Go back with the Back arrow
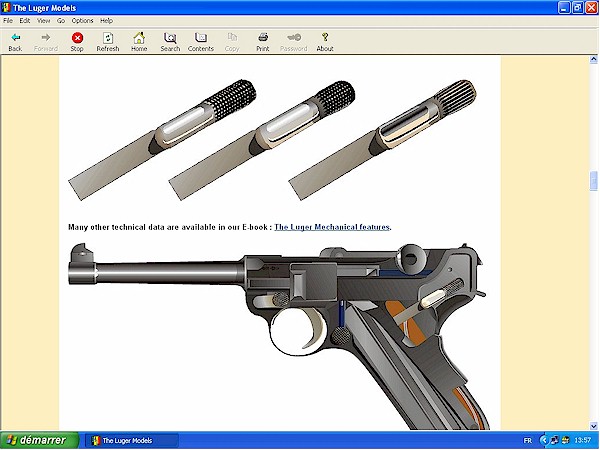600x450 pixels. pos(15,42)
